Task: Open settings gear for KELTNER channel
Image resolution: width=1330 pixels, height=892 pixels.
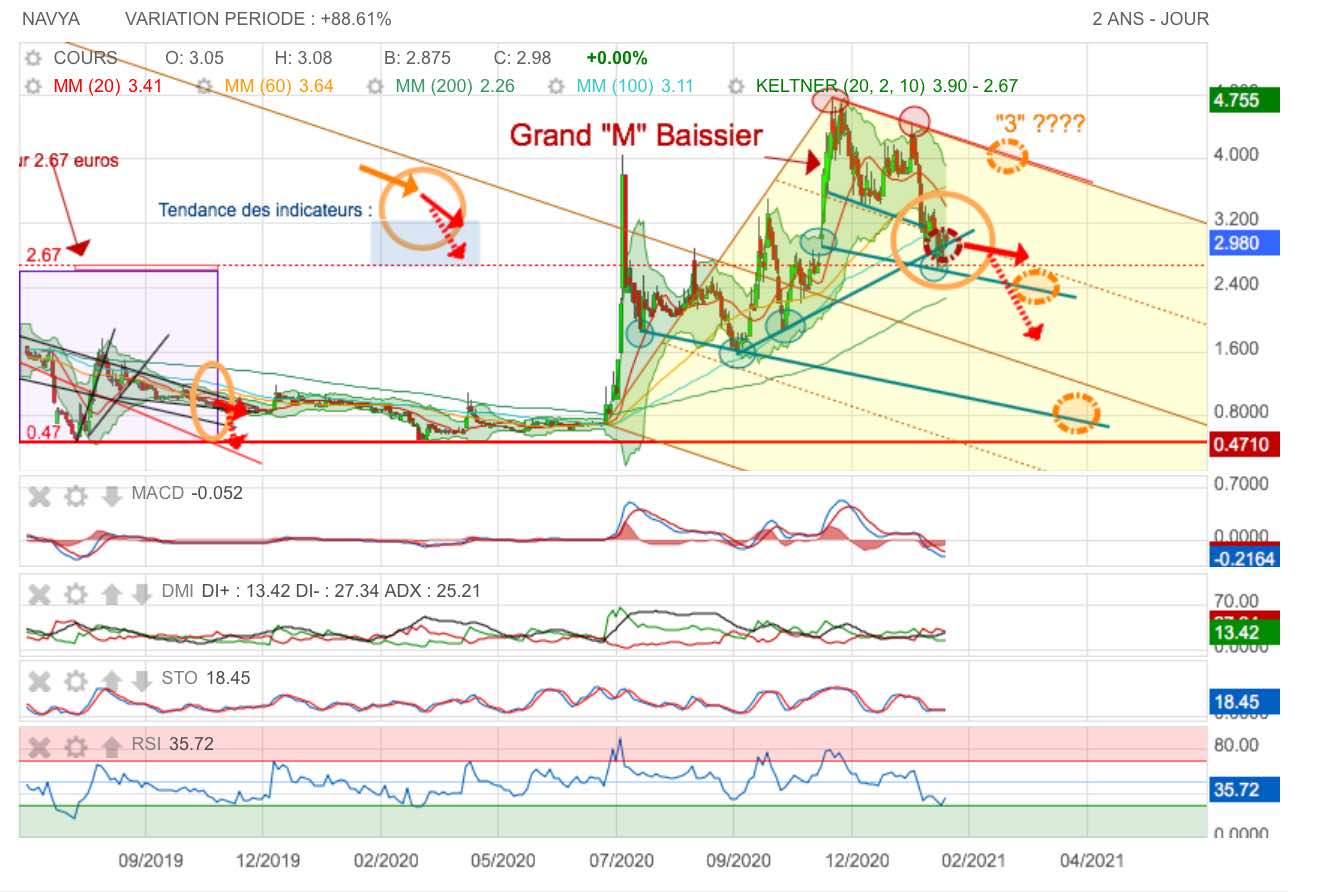Action: pyautogui.click(x=737, y=86)
